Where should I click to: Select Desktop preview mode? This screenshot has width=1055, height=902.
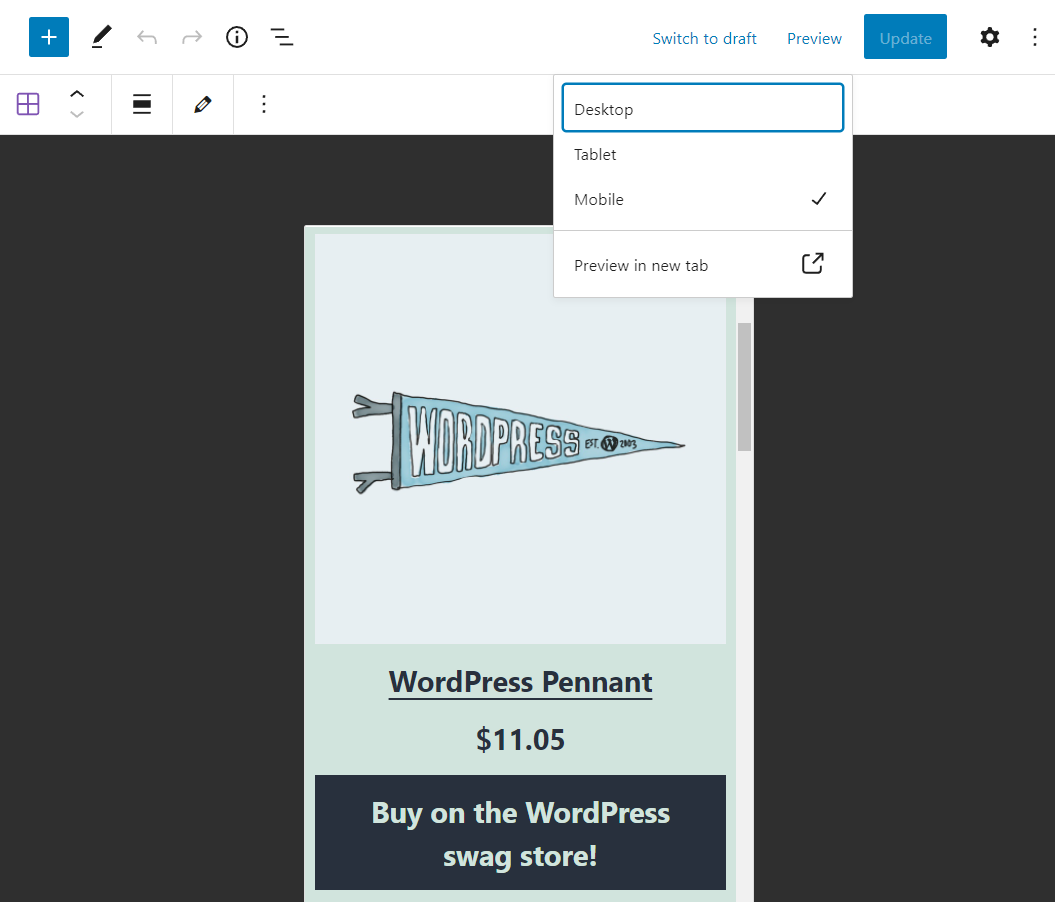(x=702, y=108)
